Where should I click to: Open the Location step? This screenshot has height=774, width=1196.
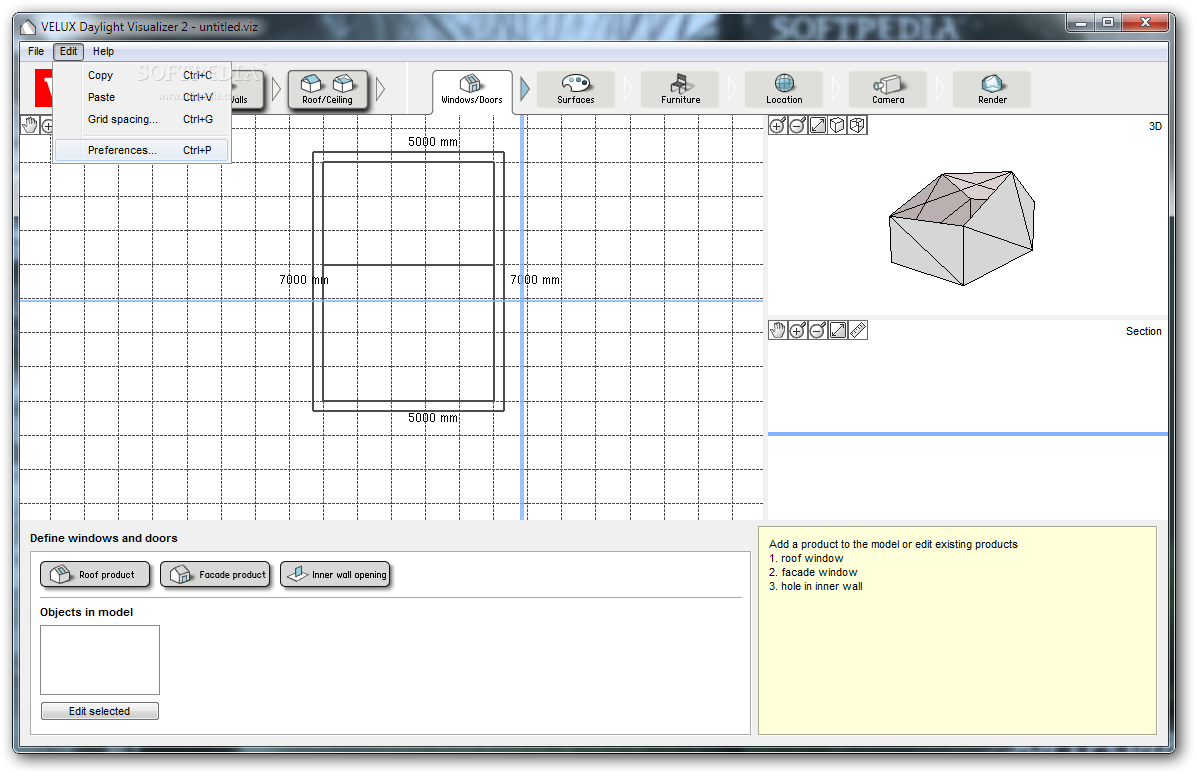point(784,90)
